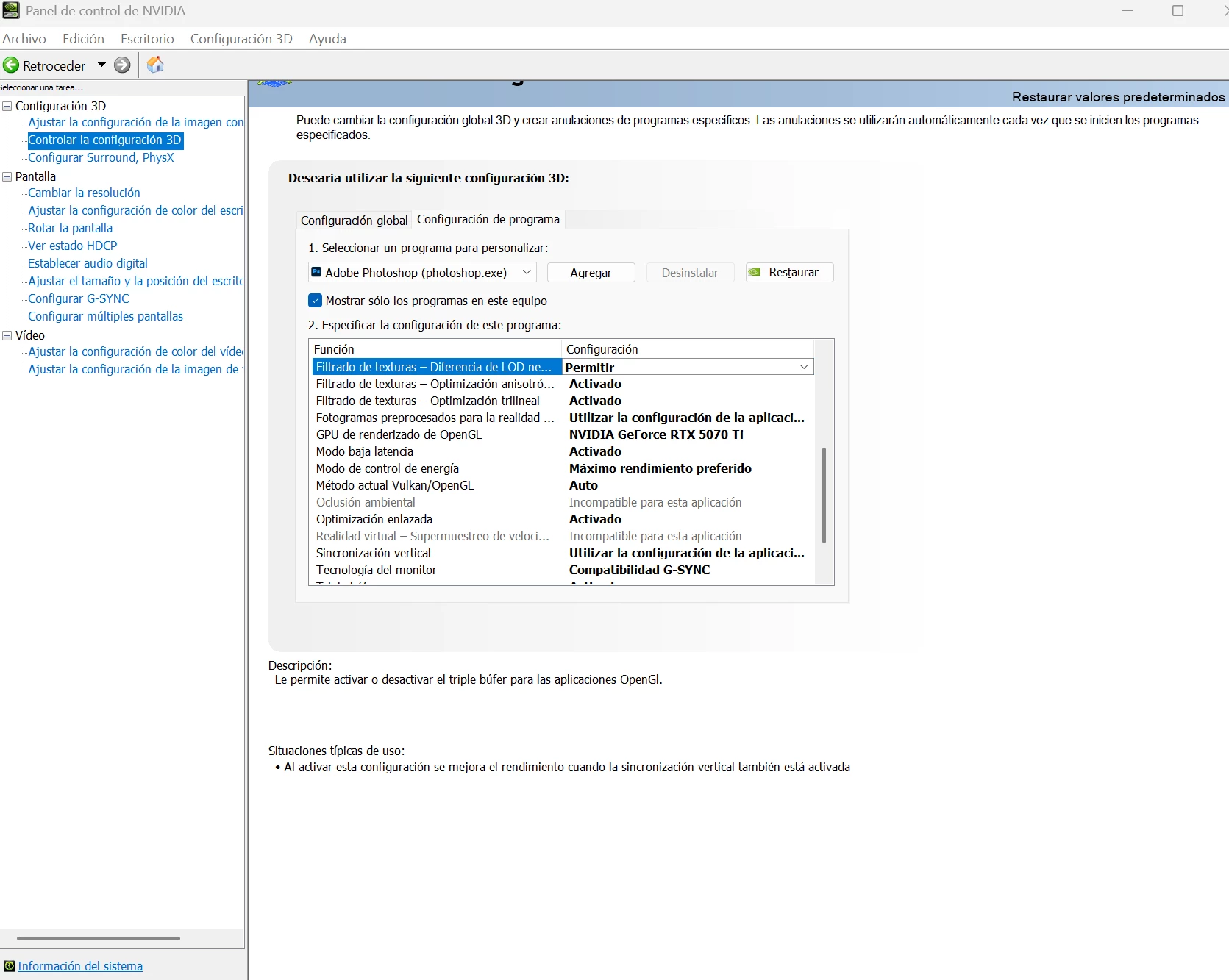Collapse the Pantalla tree node
The width and height of the screenshot is (1229, 980).
(x=7, y=176)
